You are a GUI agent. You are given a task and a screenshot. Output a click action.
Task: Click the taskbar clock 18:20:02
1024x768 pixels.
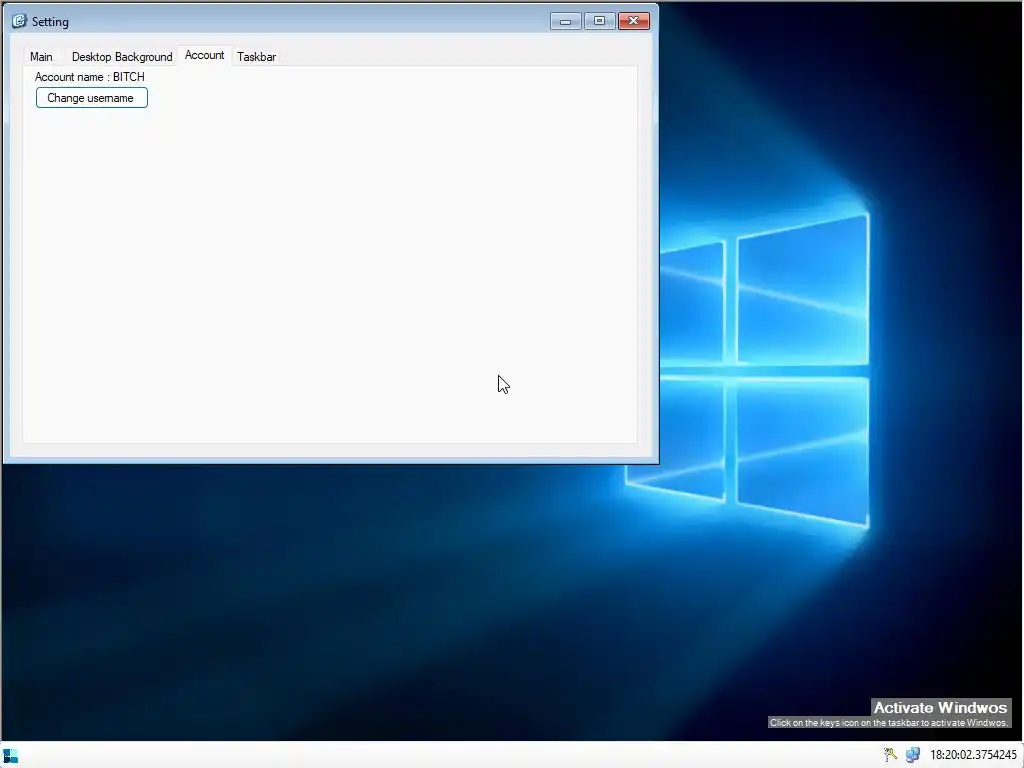click(973, 755)
